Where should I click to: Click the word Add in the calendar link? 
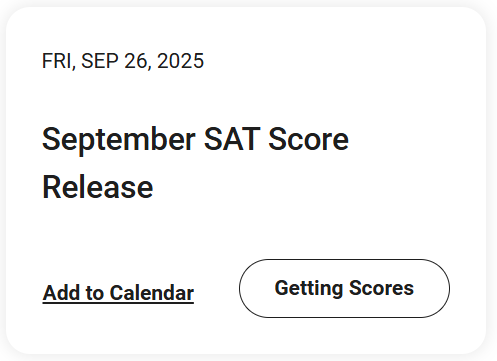coord(61,293)
